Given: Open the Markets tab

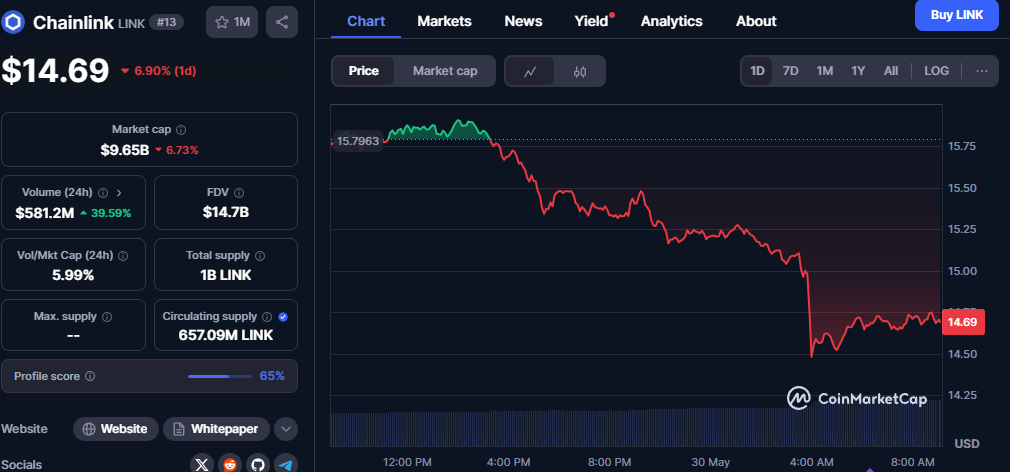Looking at the screenshot, I should point(444,21).
